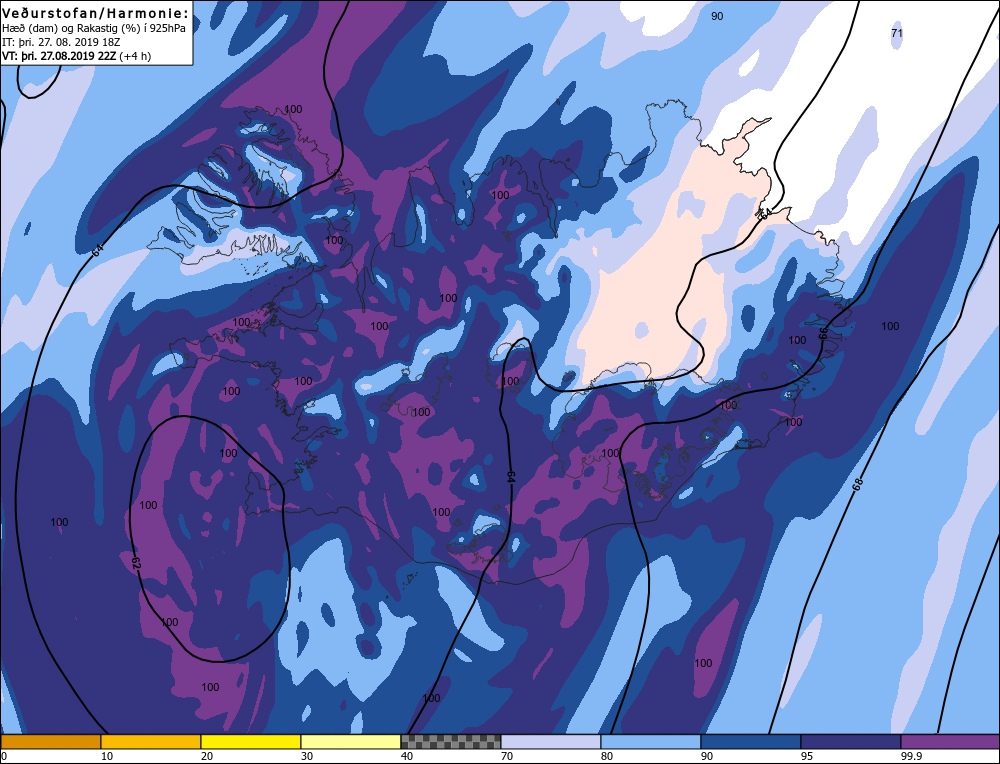Click the 'Veðurstofan/Harmonie:' title text
Screen dimensions: 1000x764
click(95, 13)
